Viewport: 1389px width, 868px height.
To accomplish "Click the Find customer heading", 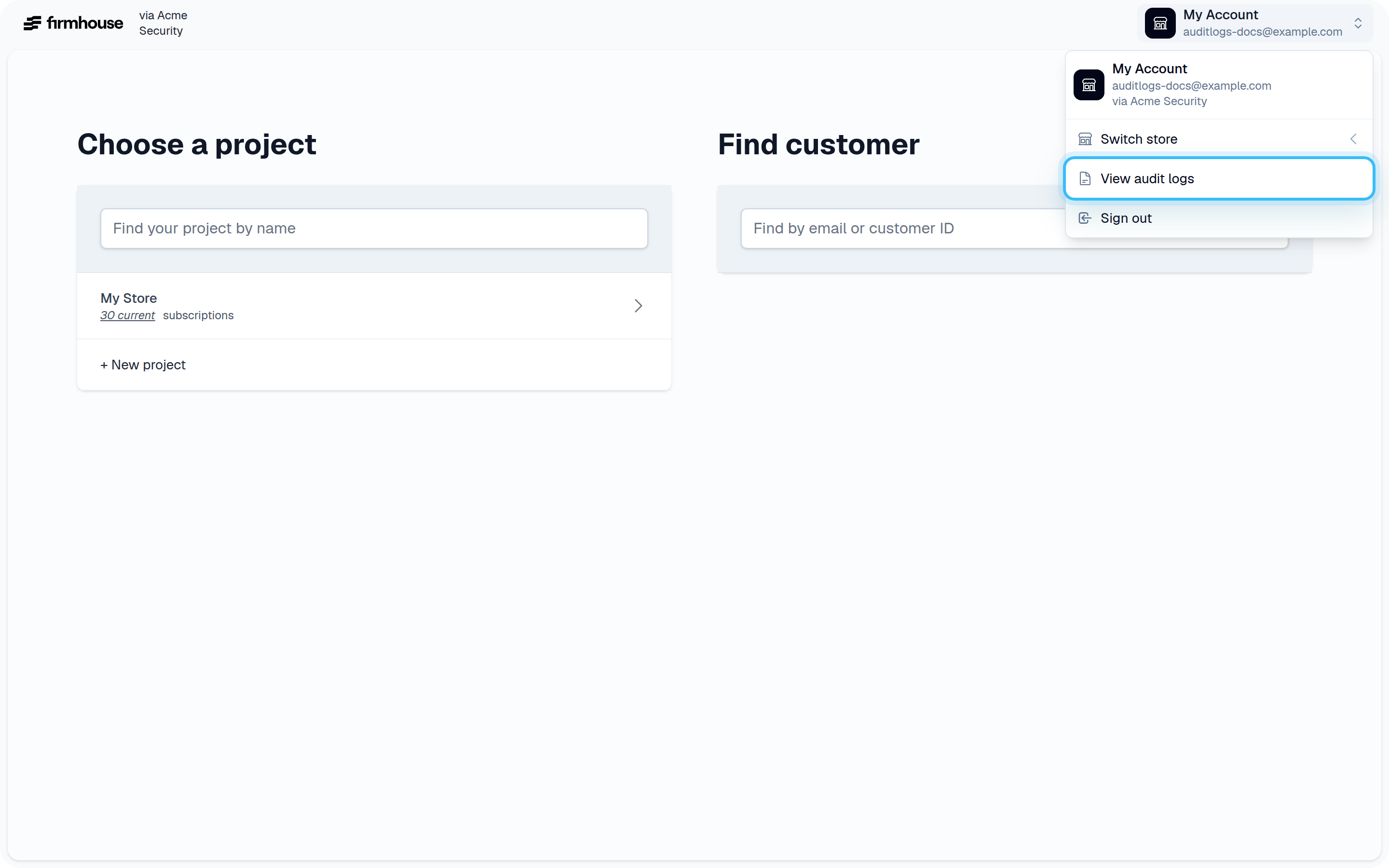I will tap(818, 144).
